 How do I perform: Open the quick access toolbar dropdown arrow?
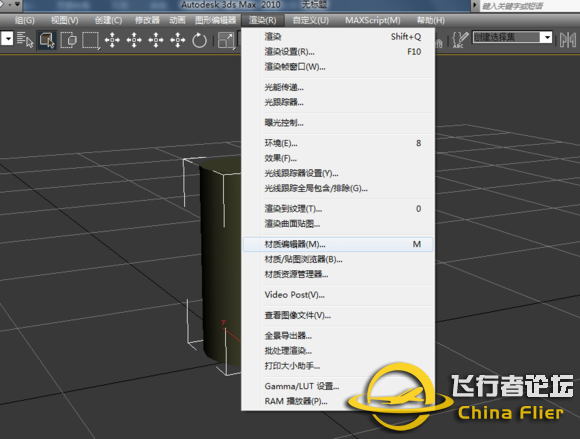[x=17, y=4]
